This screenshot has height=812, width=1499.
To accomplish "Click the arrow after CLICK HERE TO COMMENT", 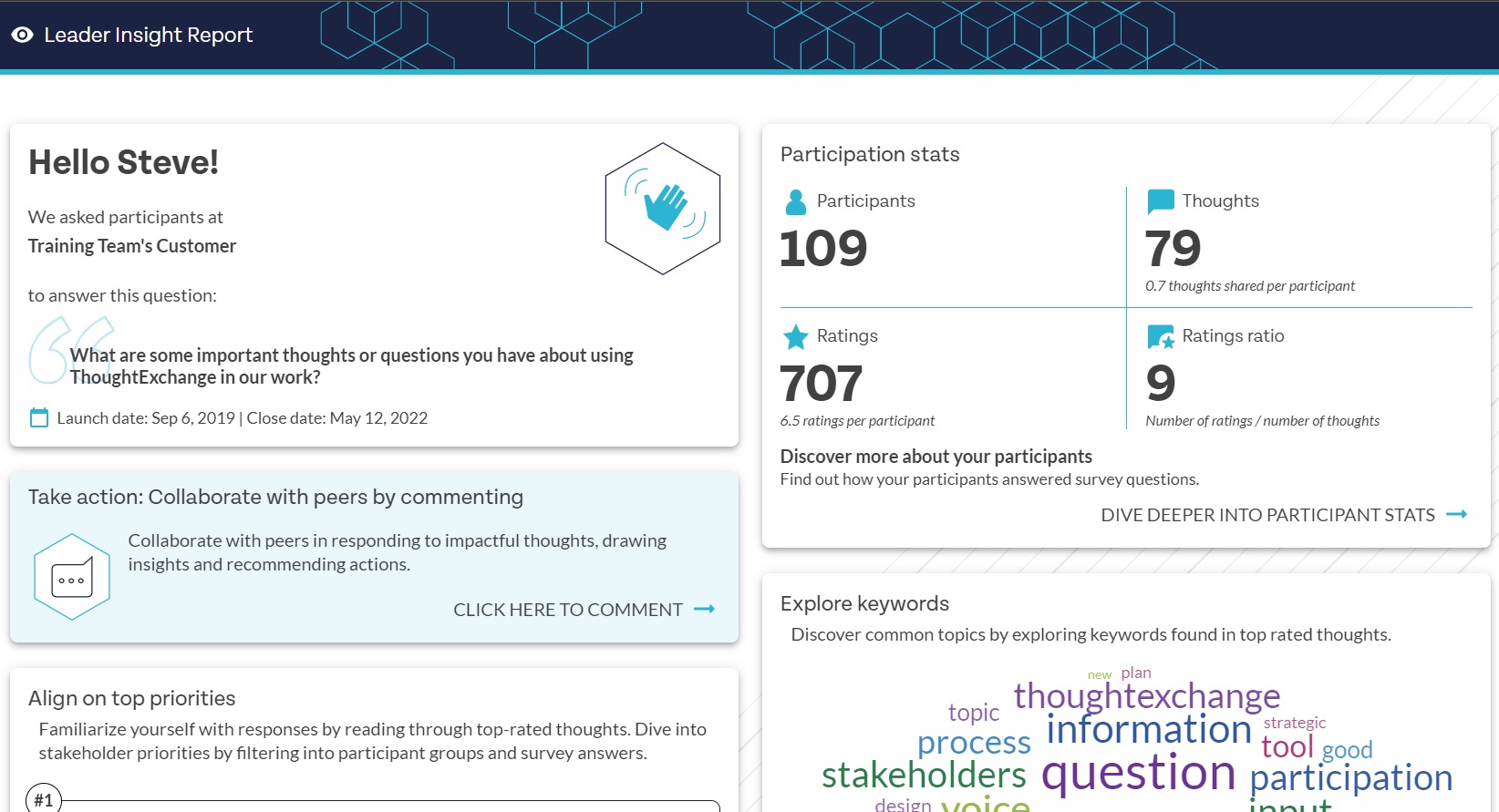I will tap(705, 609).
